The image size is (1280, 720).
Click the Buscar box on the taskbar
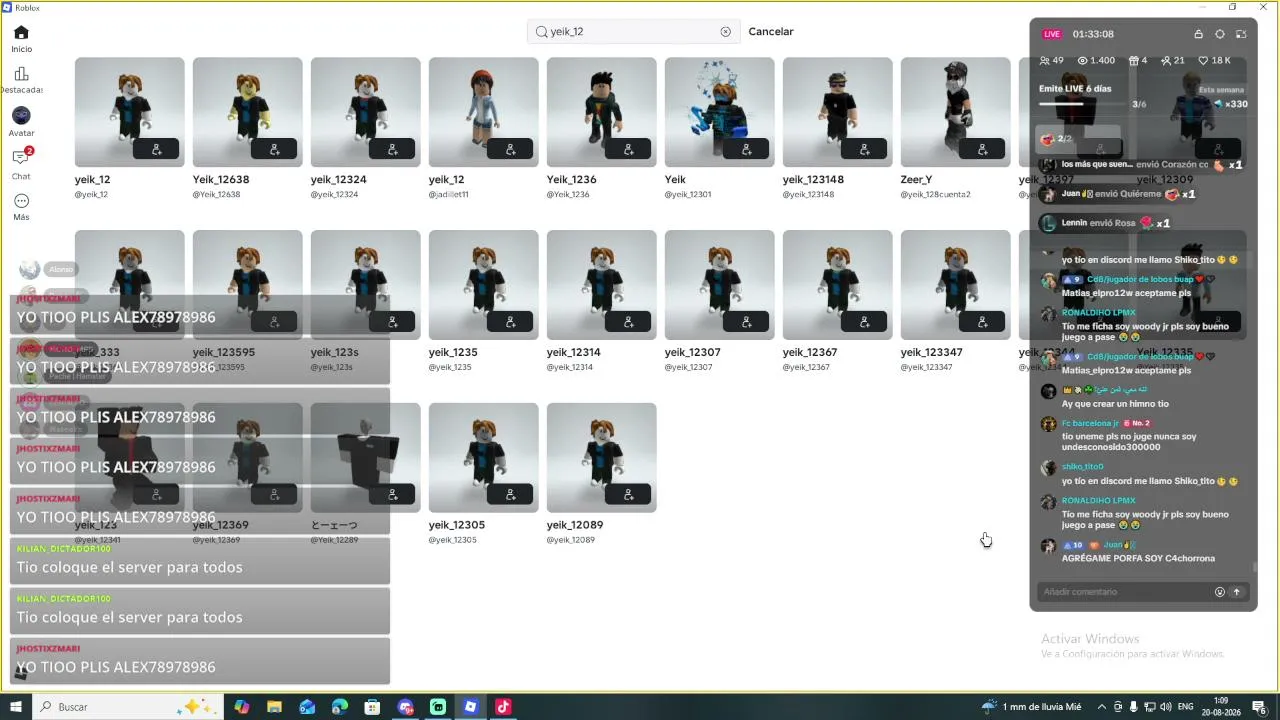[128, 707]
